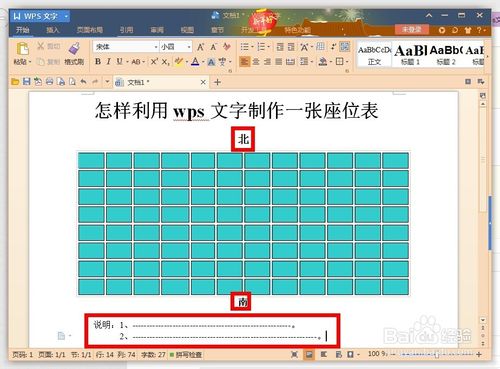Expand the underline style arrow
Viewport: 500px width, 369px height.
coord(127,62)
